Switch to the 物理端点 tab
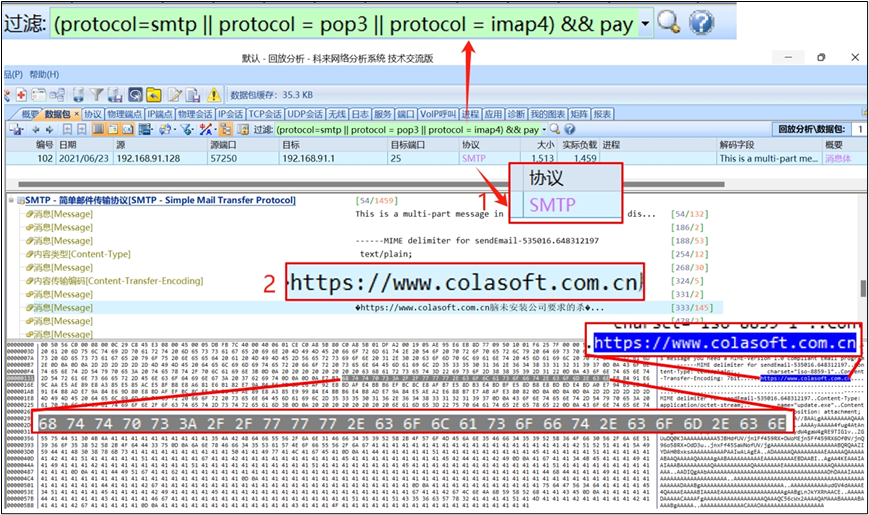Screen dimensions: 869x515 pos(125,114)
